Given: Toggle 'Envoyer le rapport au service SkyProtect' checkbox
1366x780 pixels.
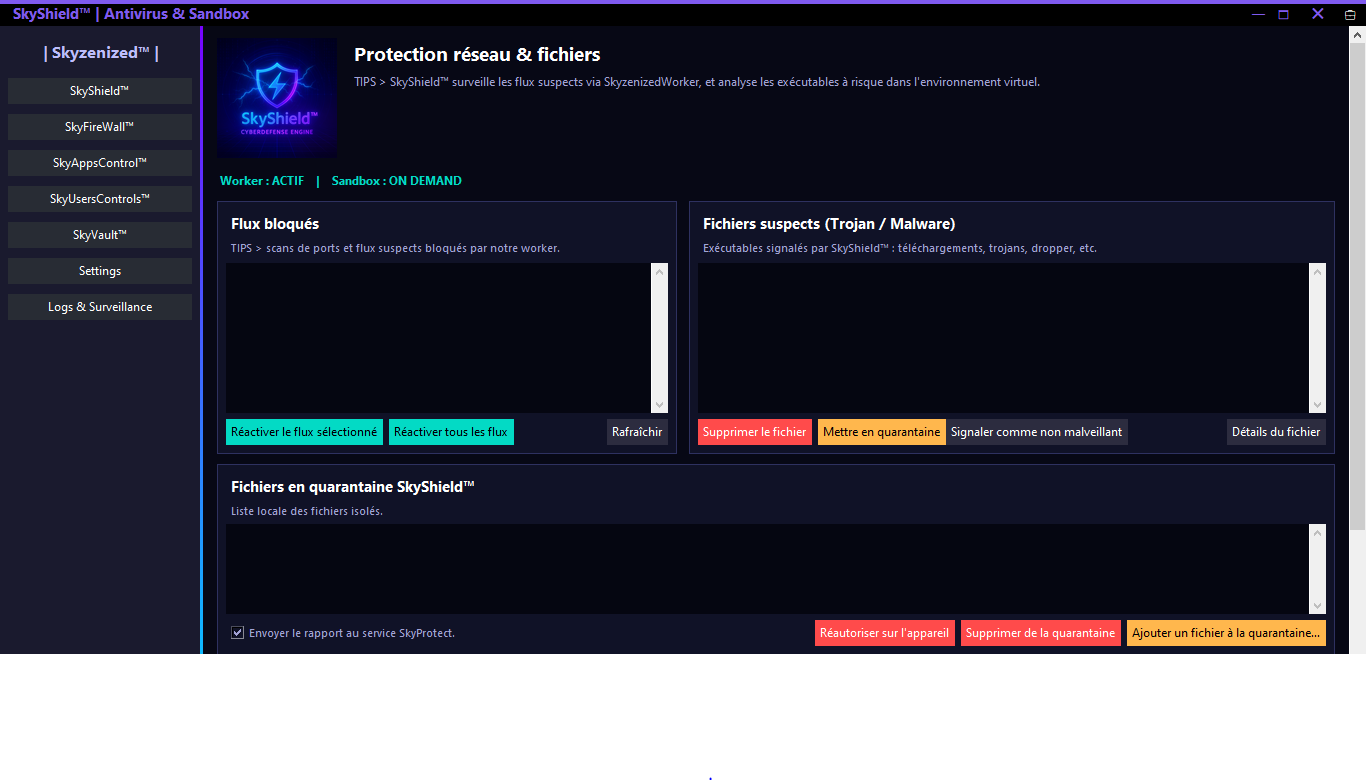Looking at the screenshot, I should pos(238,633).
